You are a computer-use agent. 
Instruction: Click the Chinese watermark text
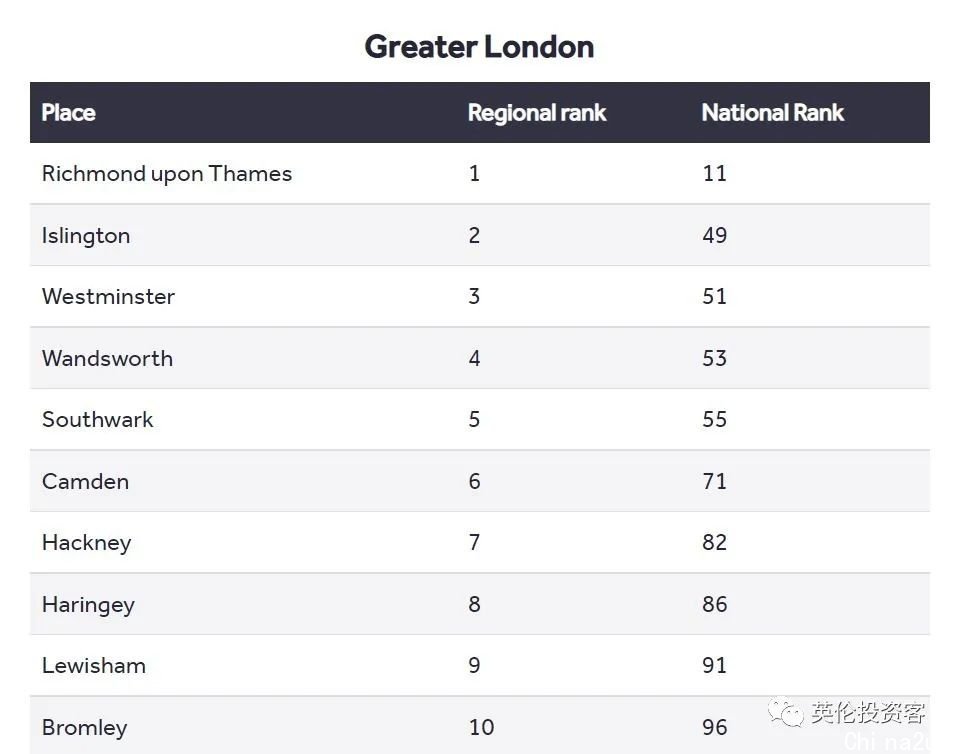tap(868, 713)
